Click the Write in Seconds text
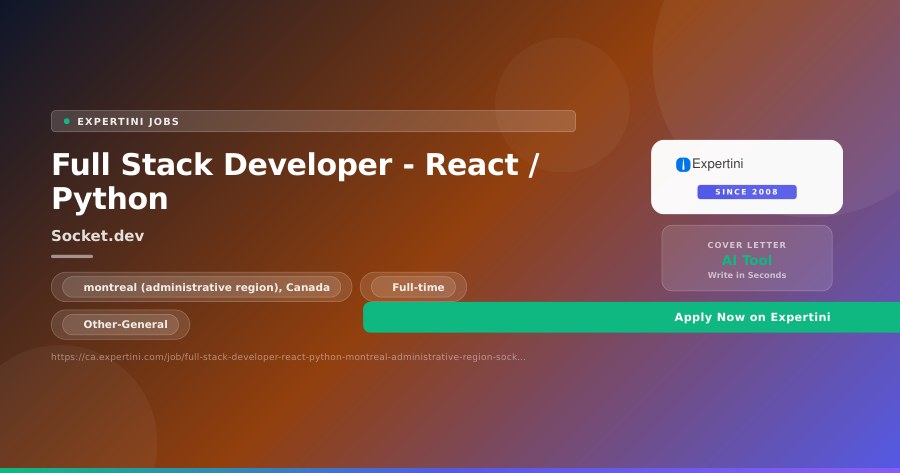Screen dimensions: 900x473 [x=747, y=275]
